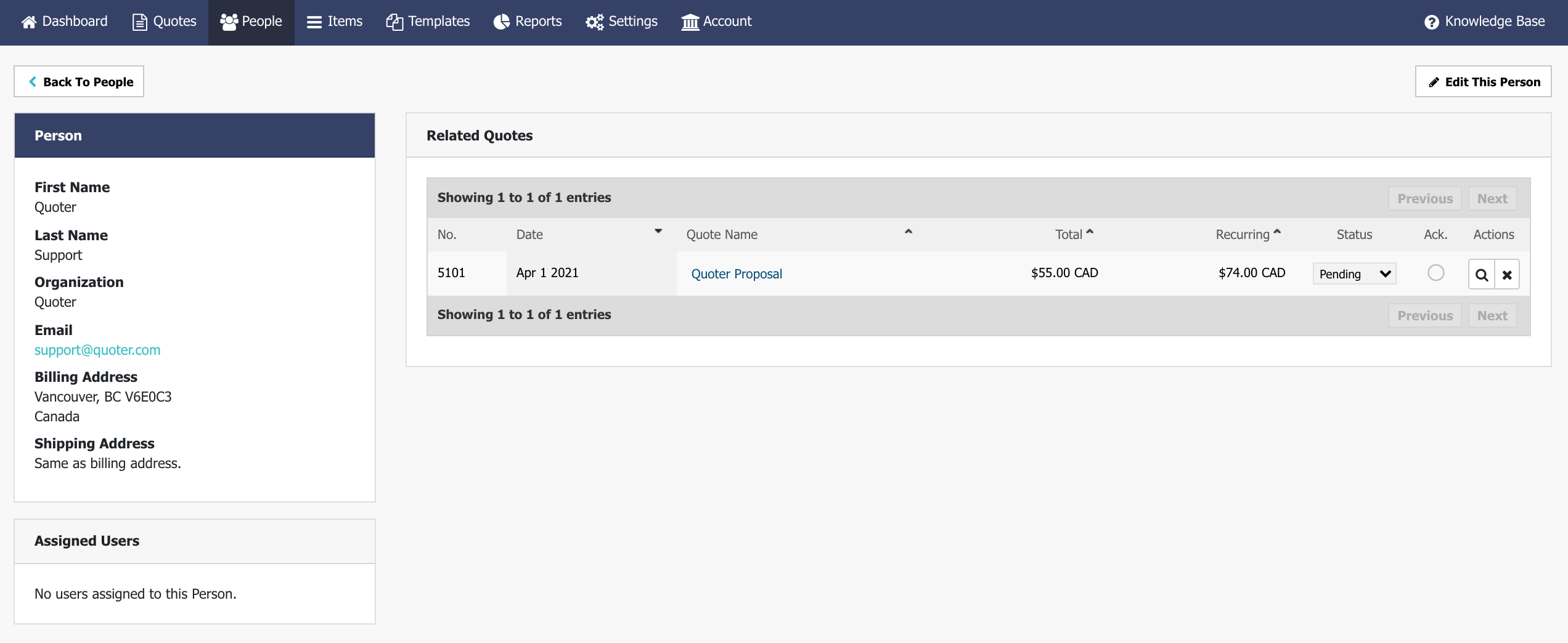Click the chevron on Back To People

coord(33,81)
